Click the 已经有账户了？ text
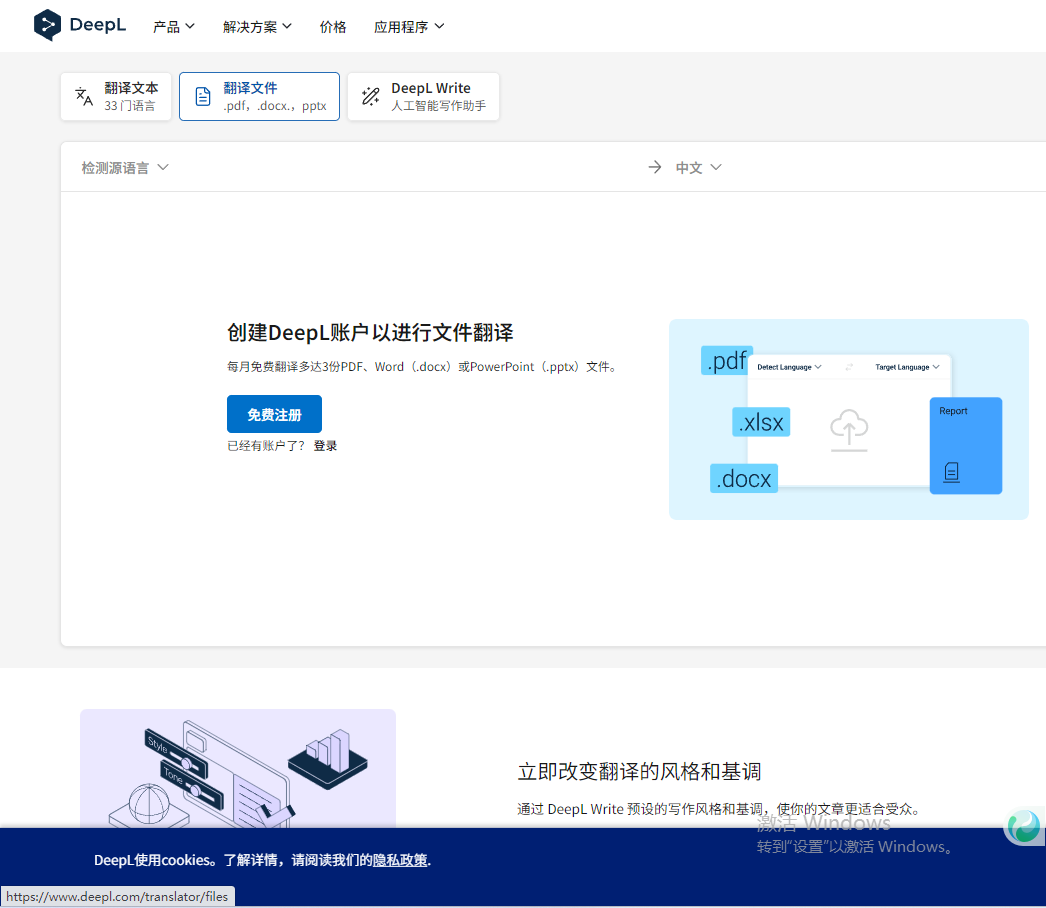The width and height of the screenshot is (1046, 908). coord(266,446)
